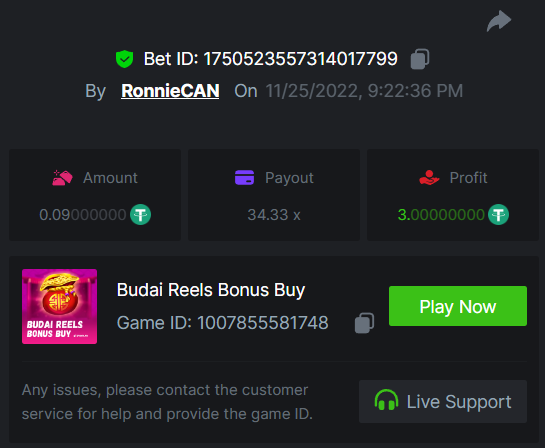The height and width of the screenshot is (448, 545).
Task: Copy the Bet ID with copy icon
Action: click(420, 59)
